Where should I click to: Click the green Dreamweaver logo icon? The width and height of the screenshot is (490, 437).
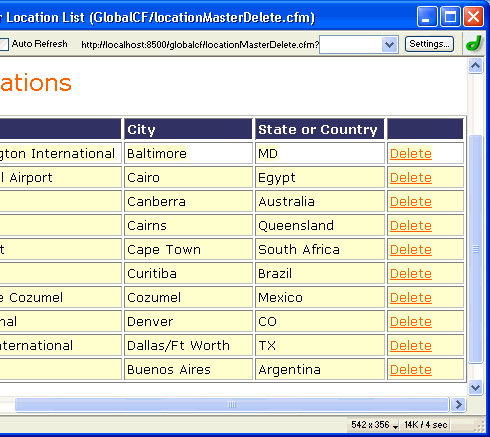pyautogui.click(x=474, y=43)
